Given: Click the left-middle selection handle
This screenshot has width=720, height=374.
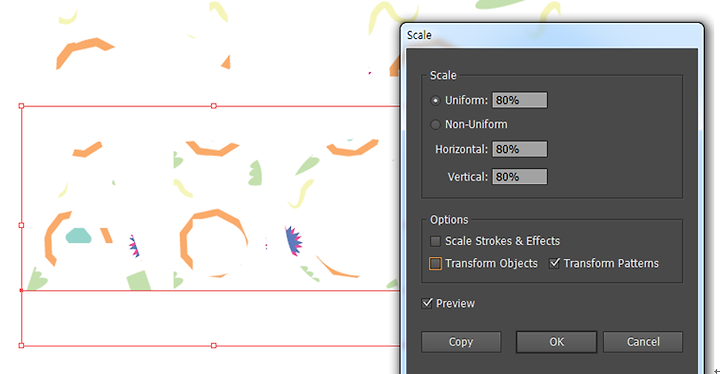Looking at the screenshot, I should (21, 226).
